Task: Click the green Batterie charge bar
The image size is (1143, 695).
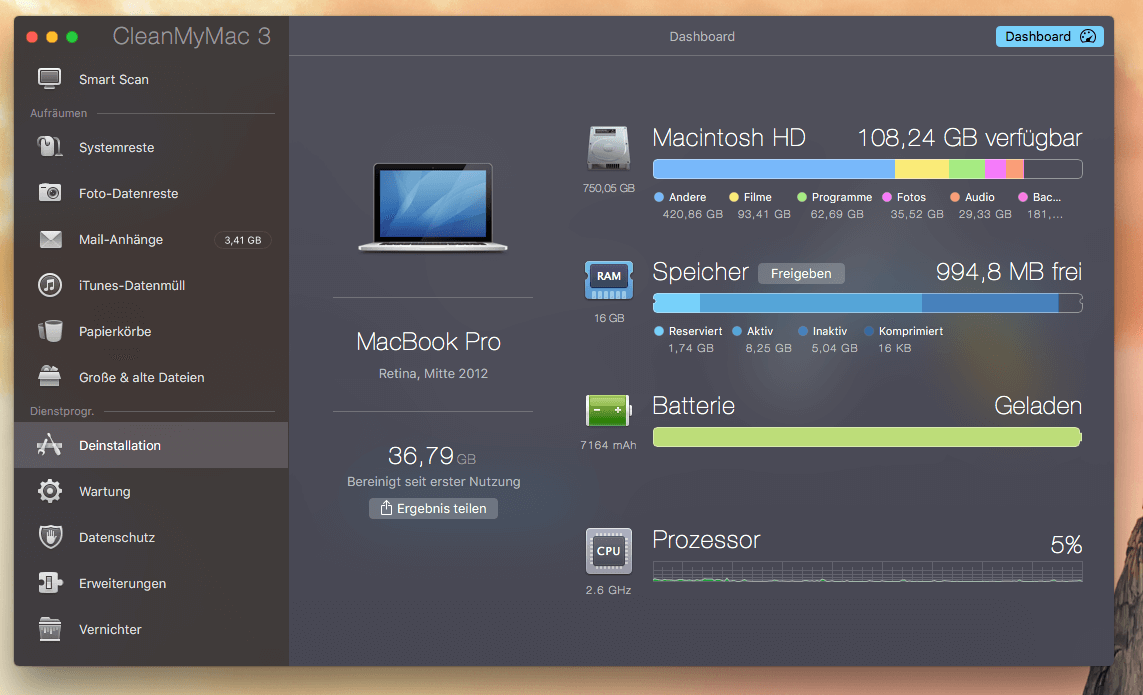Action: pos(867,437)
